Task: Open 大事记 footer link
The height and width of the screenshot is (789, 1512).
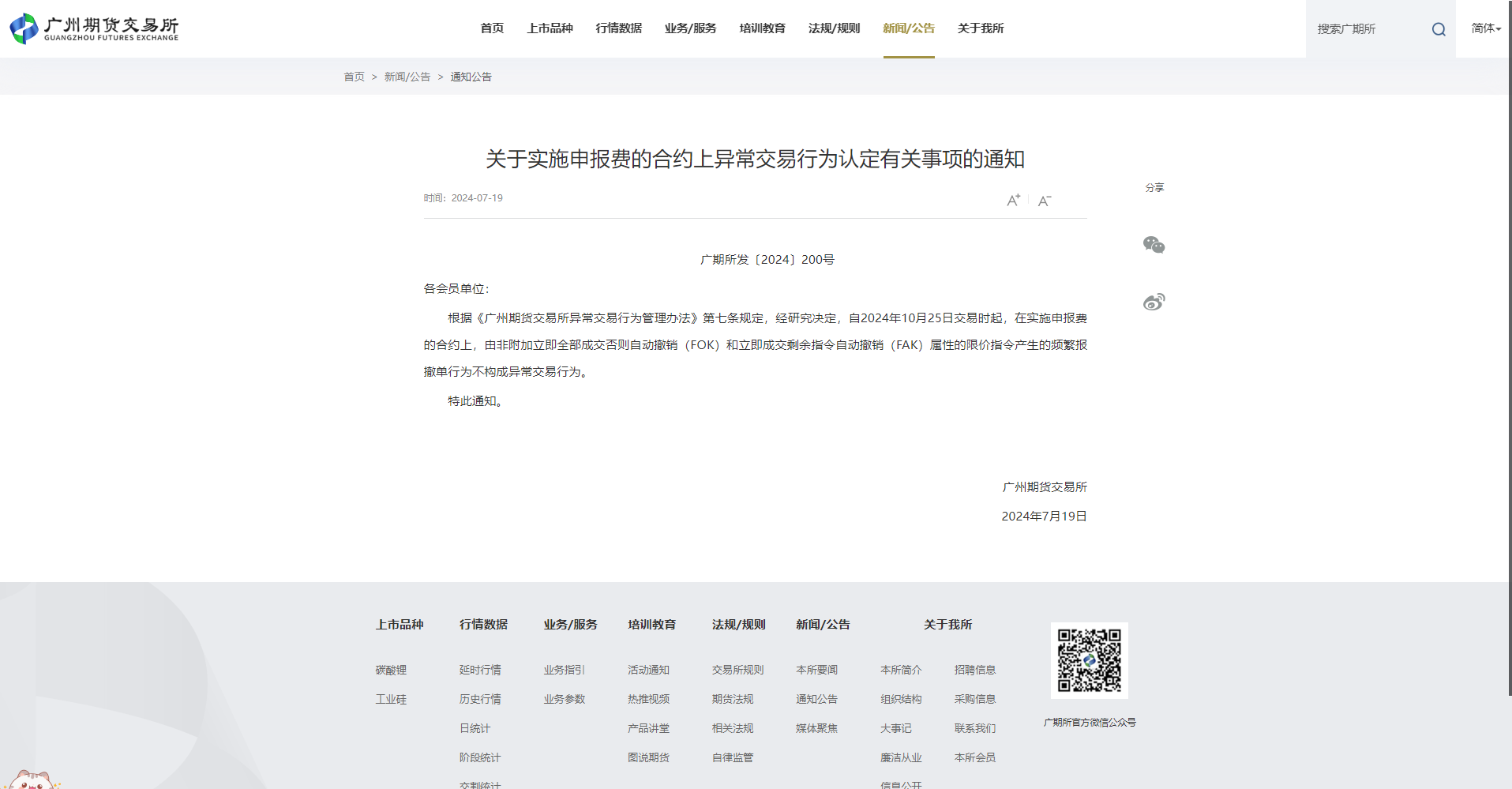Action: click(895, 728)
